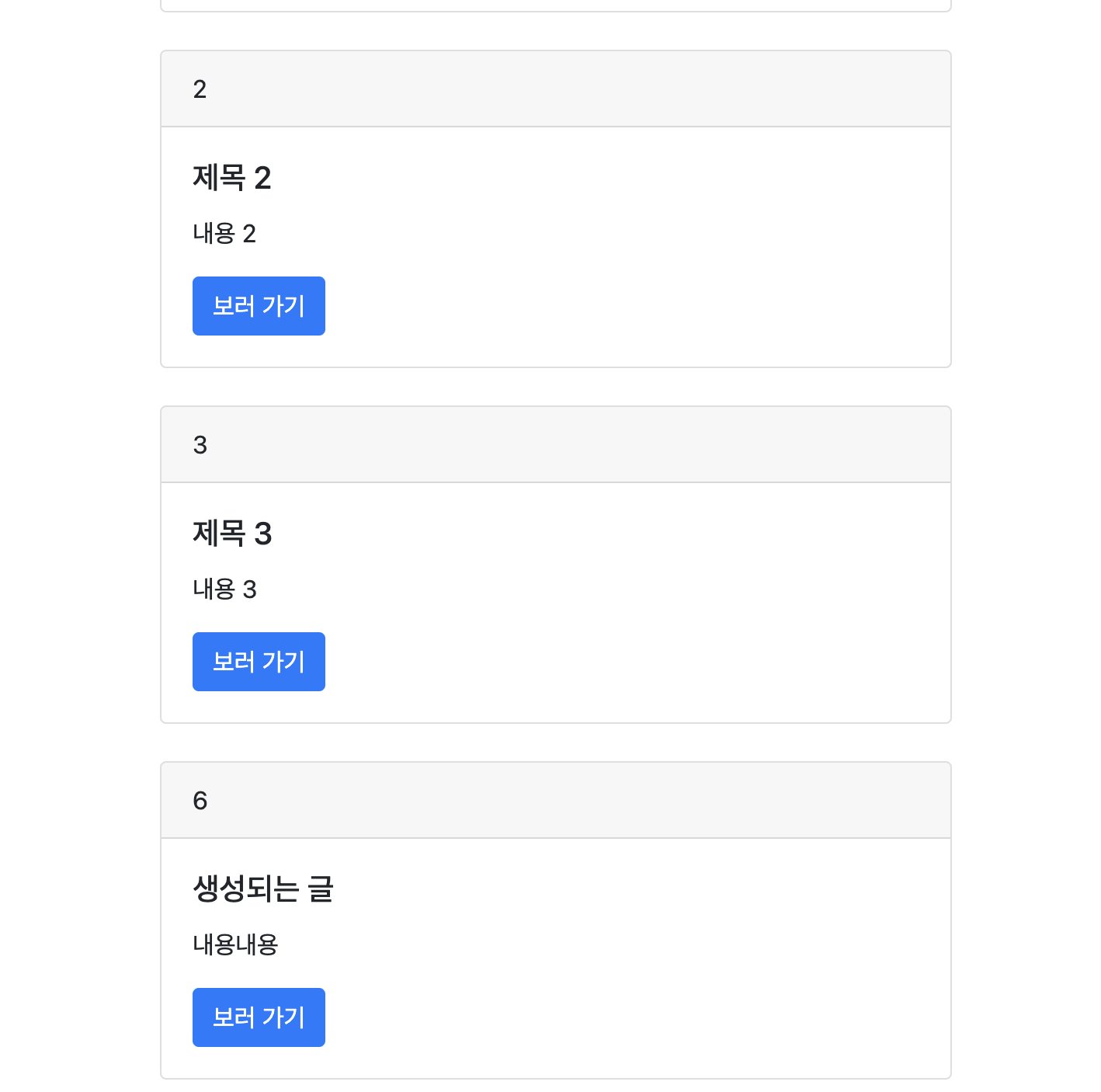Click the partially visible card at top
Image resolution: width=1101 pixels, height=1092 pixels.
556,5
